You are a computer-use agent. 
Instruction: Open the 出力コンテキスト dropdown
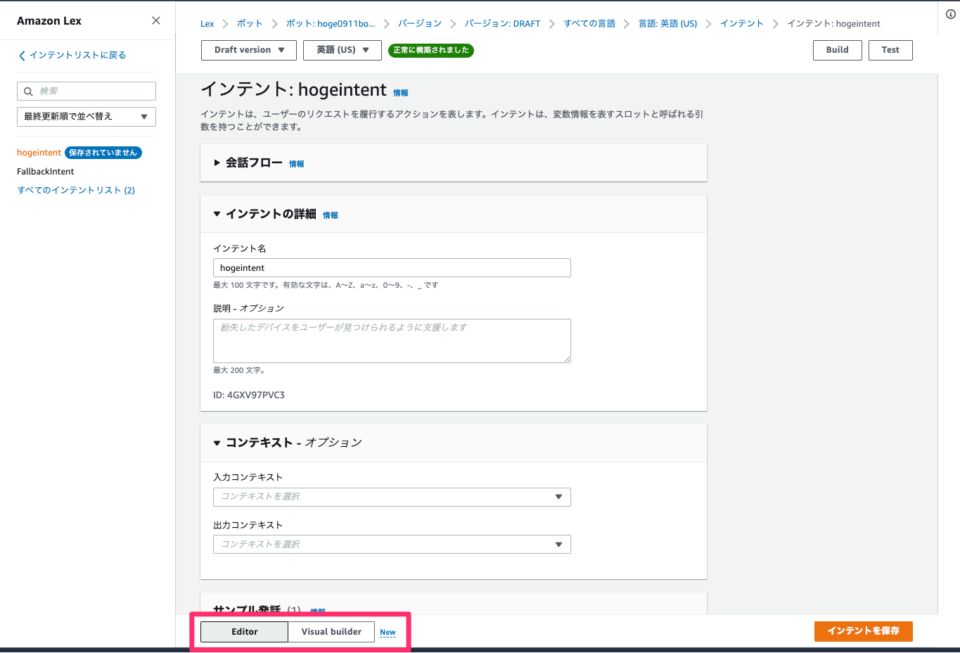pyautogui.click(x=392, y=545)
